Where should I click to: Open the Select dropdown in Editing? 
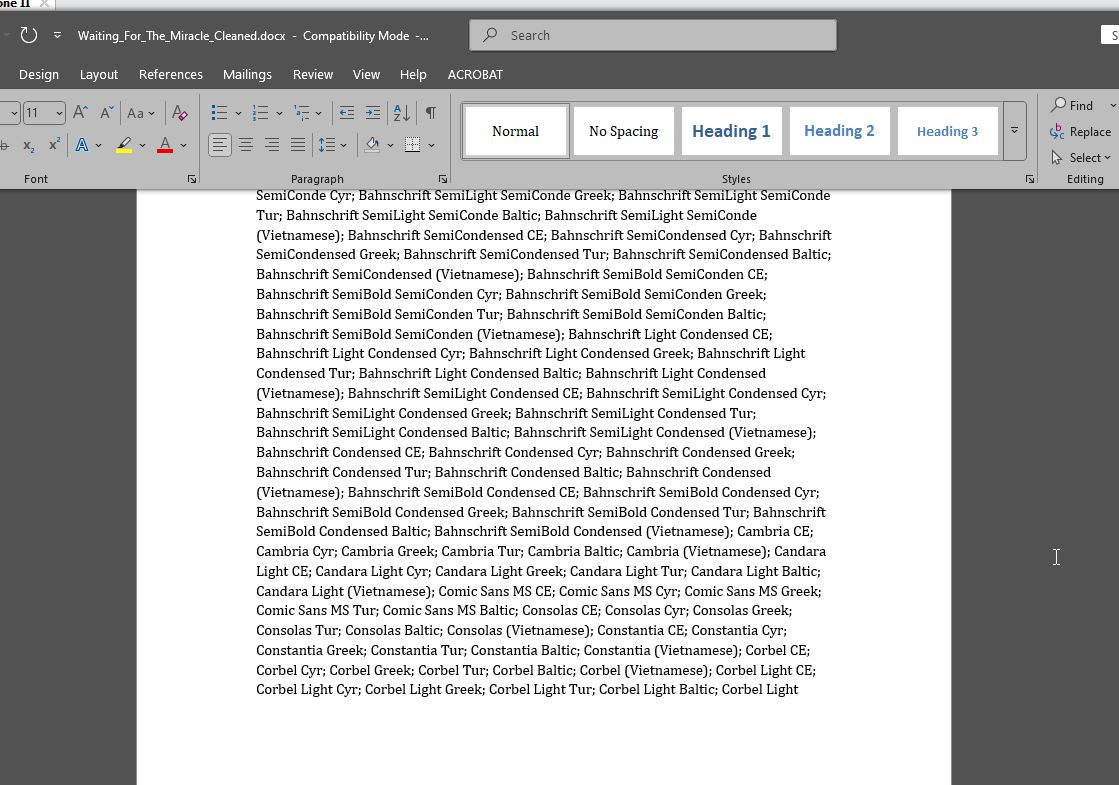1080,158
